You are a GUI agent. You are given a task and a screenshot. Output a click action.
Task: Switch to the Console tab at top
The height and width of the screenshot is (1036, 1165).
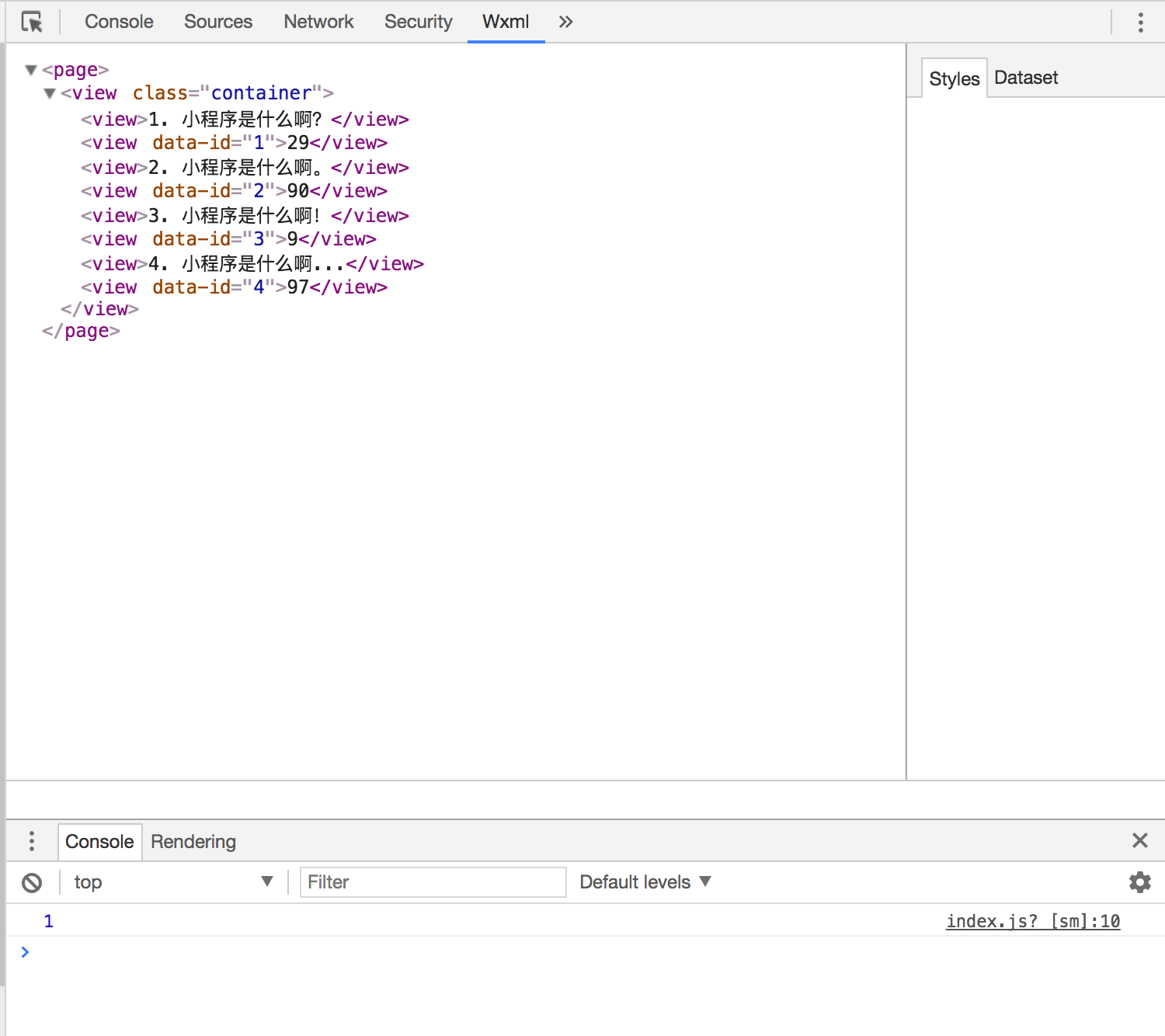point(119,22)
